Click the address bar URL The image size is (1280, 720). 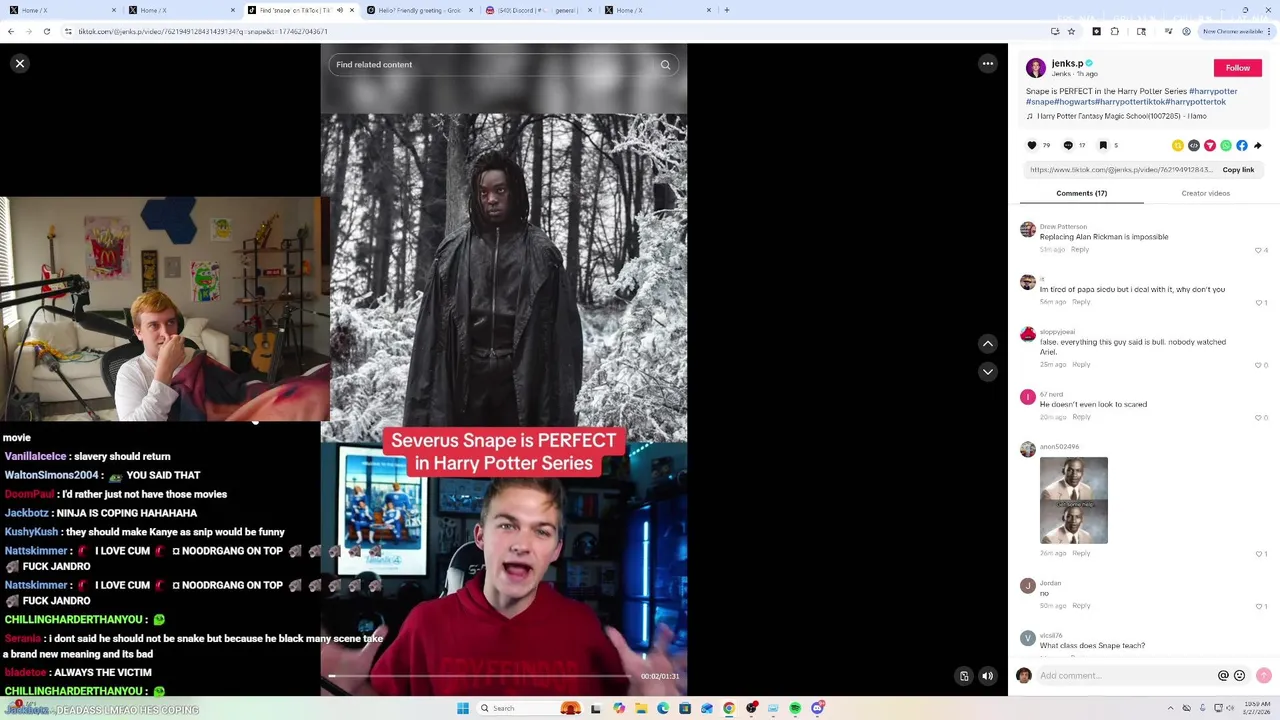tap(203, 32)
